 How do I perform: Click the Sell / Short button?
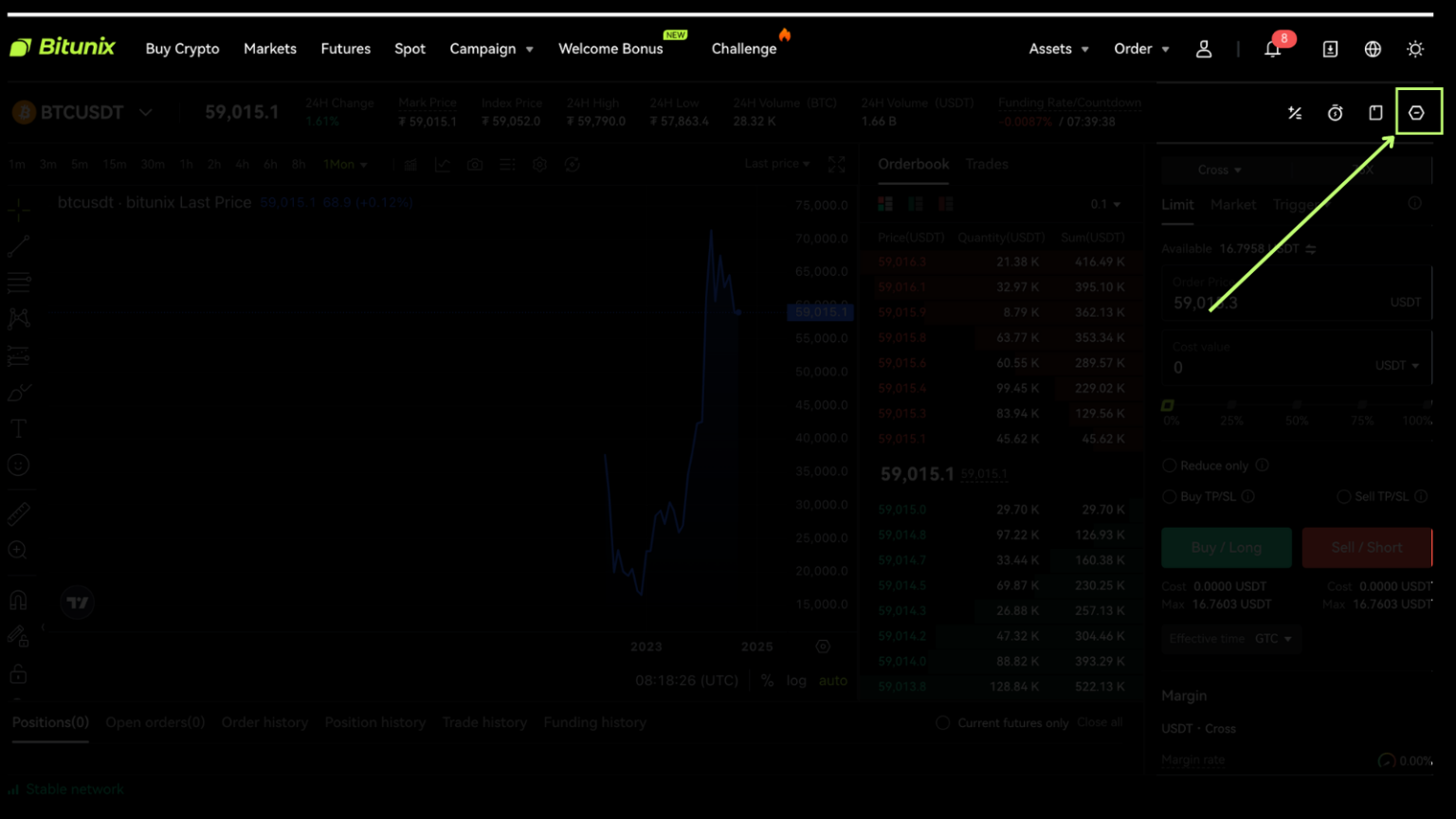point(1367,547)
